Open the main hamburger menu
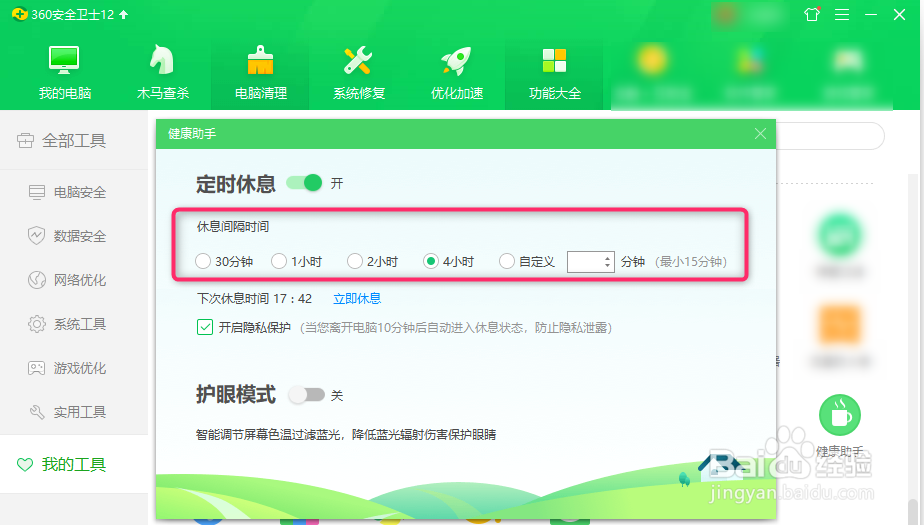This screenshot has width=924, height=525. [842, 15]
